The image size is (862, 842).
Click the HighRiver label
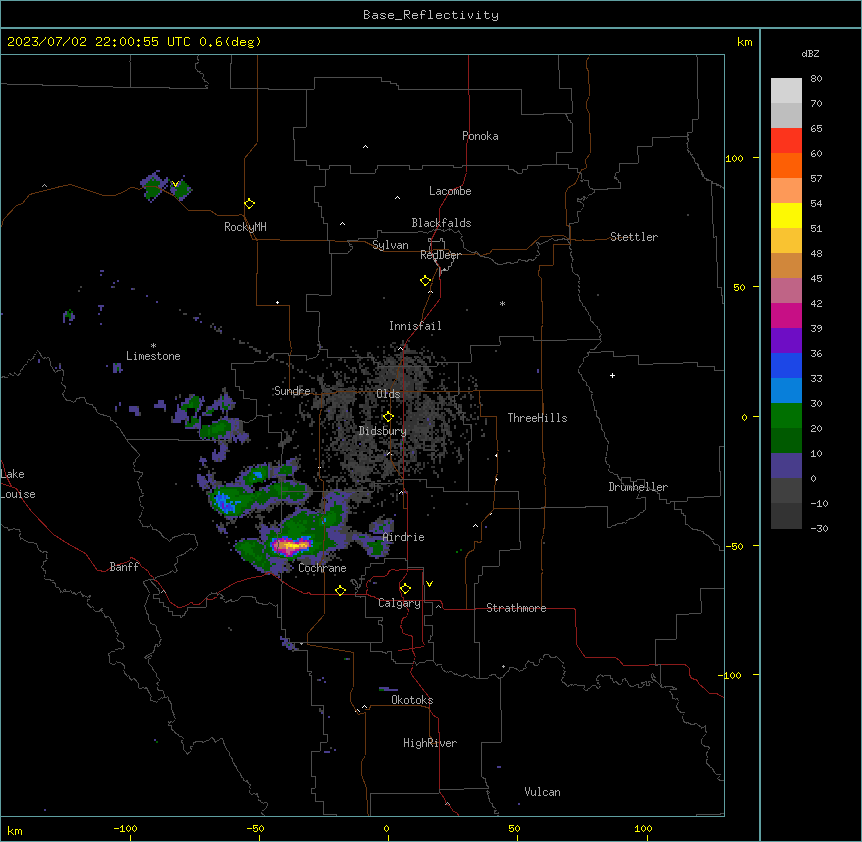coord(430,743)
